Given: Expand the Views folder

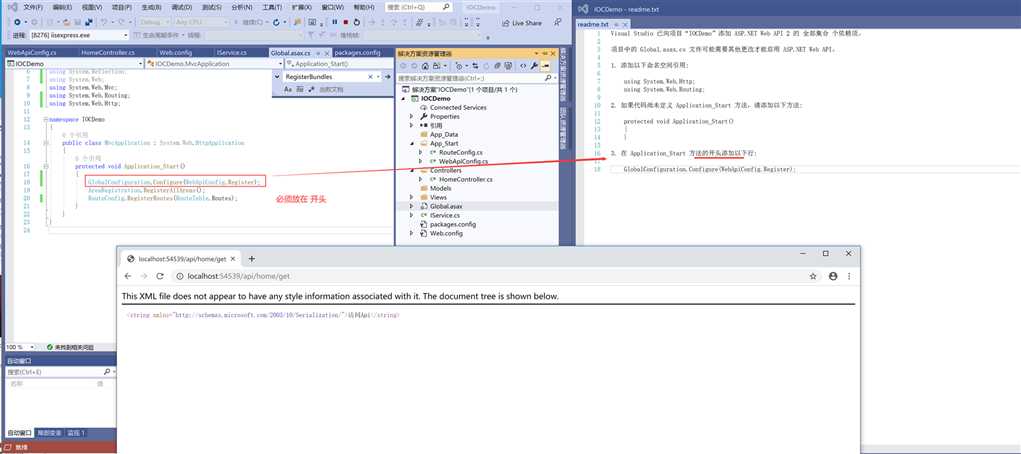Looking at the screenshot, I should click(x=412, y=197).
